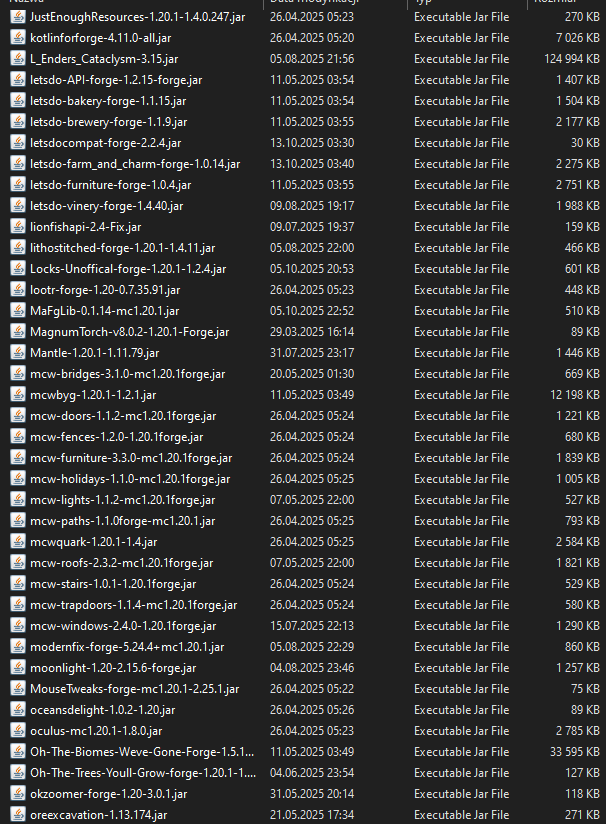
Task: Select the icon of letsdo-brewery-forge-1.1.9.jar
Action: tap(18, 122)
